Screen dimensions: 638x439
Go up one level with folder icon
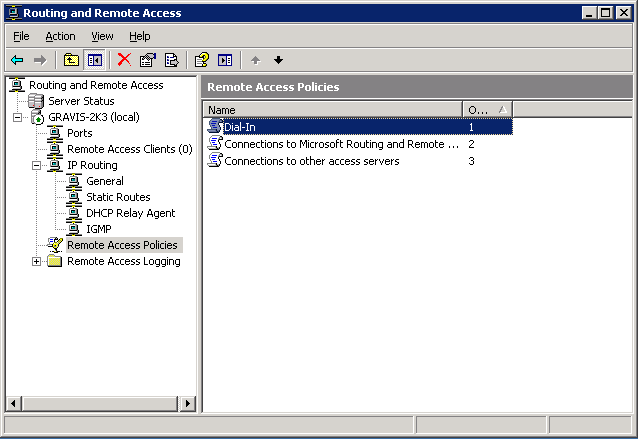[71, 61]
